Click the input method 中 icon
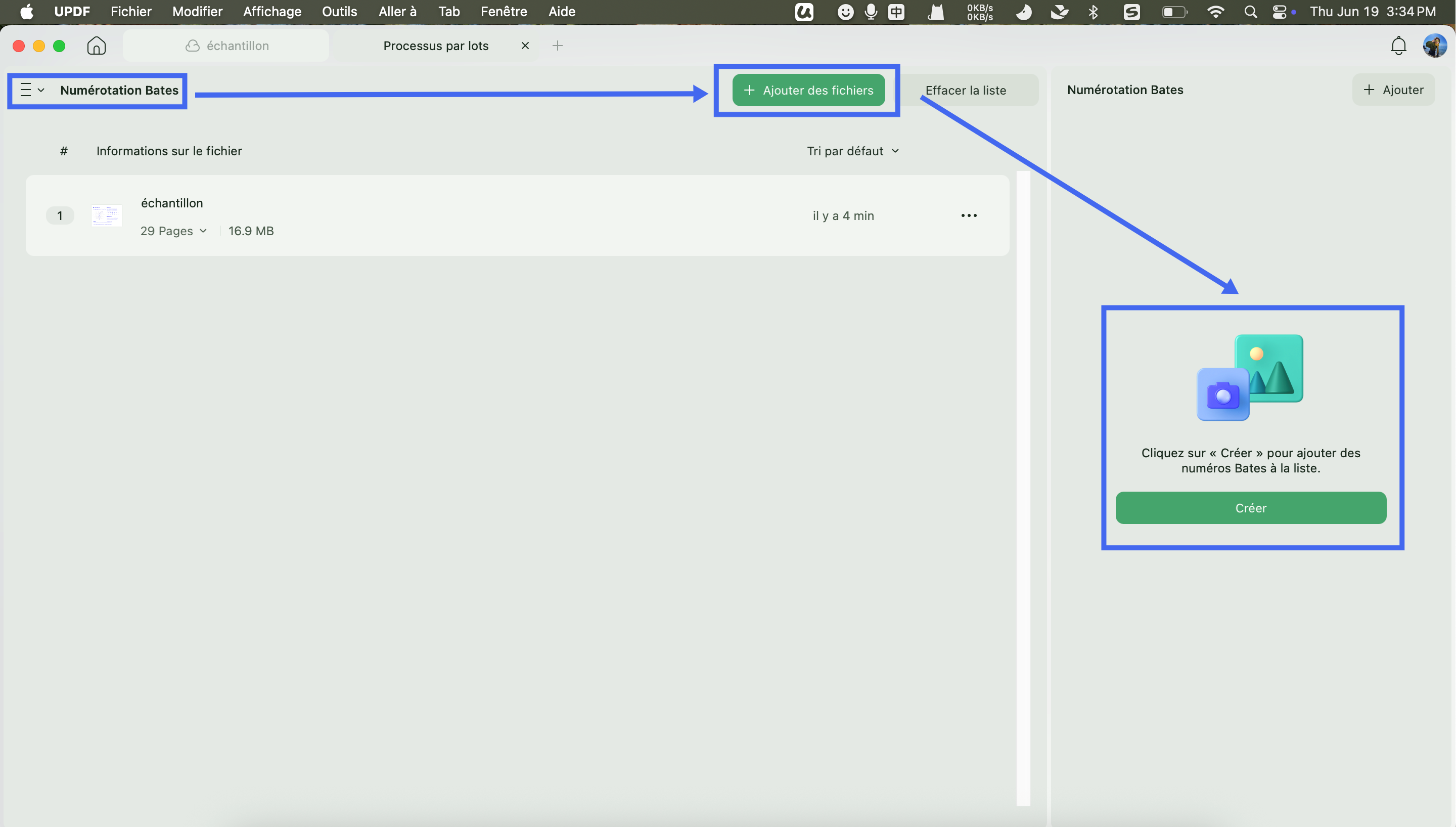The height and width of the screenshot is (827, 1456). click(896, 11)
